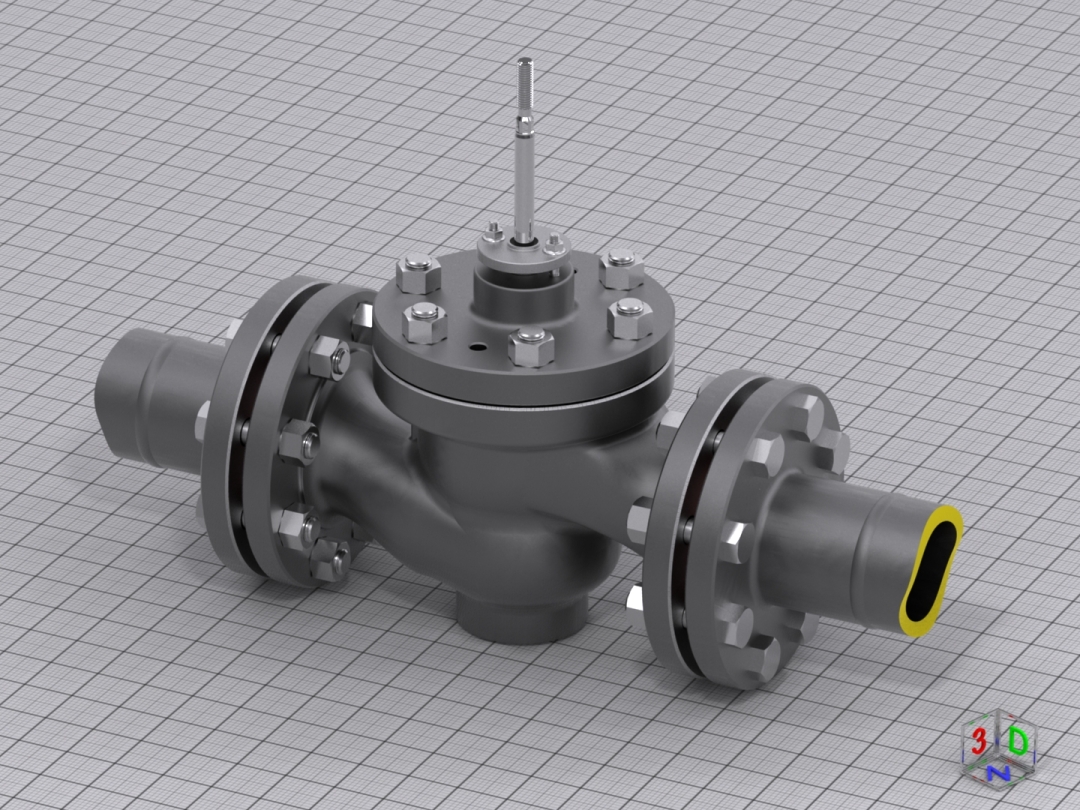Viewport: 1080px width, 810px height.
Task: Select the front center hex bolt on bonnet
Action: click(x=530, y=346)
